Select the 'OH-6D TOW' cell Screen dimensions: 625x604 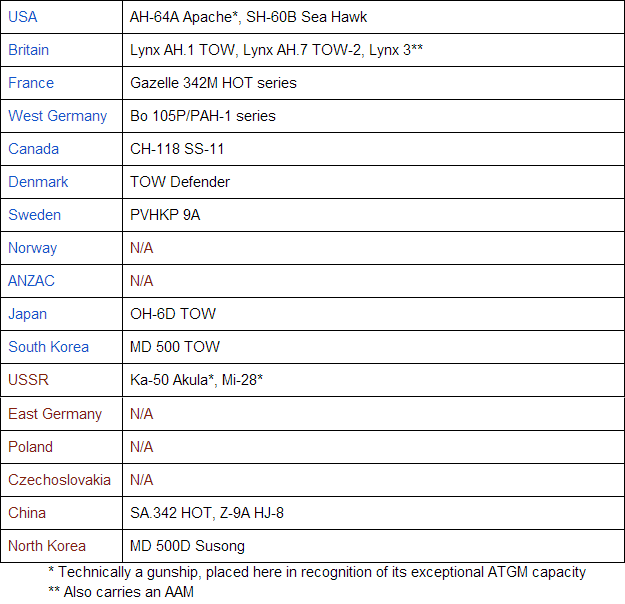373,314
